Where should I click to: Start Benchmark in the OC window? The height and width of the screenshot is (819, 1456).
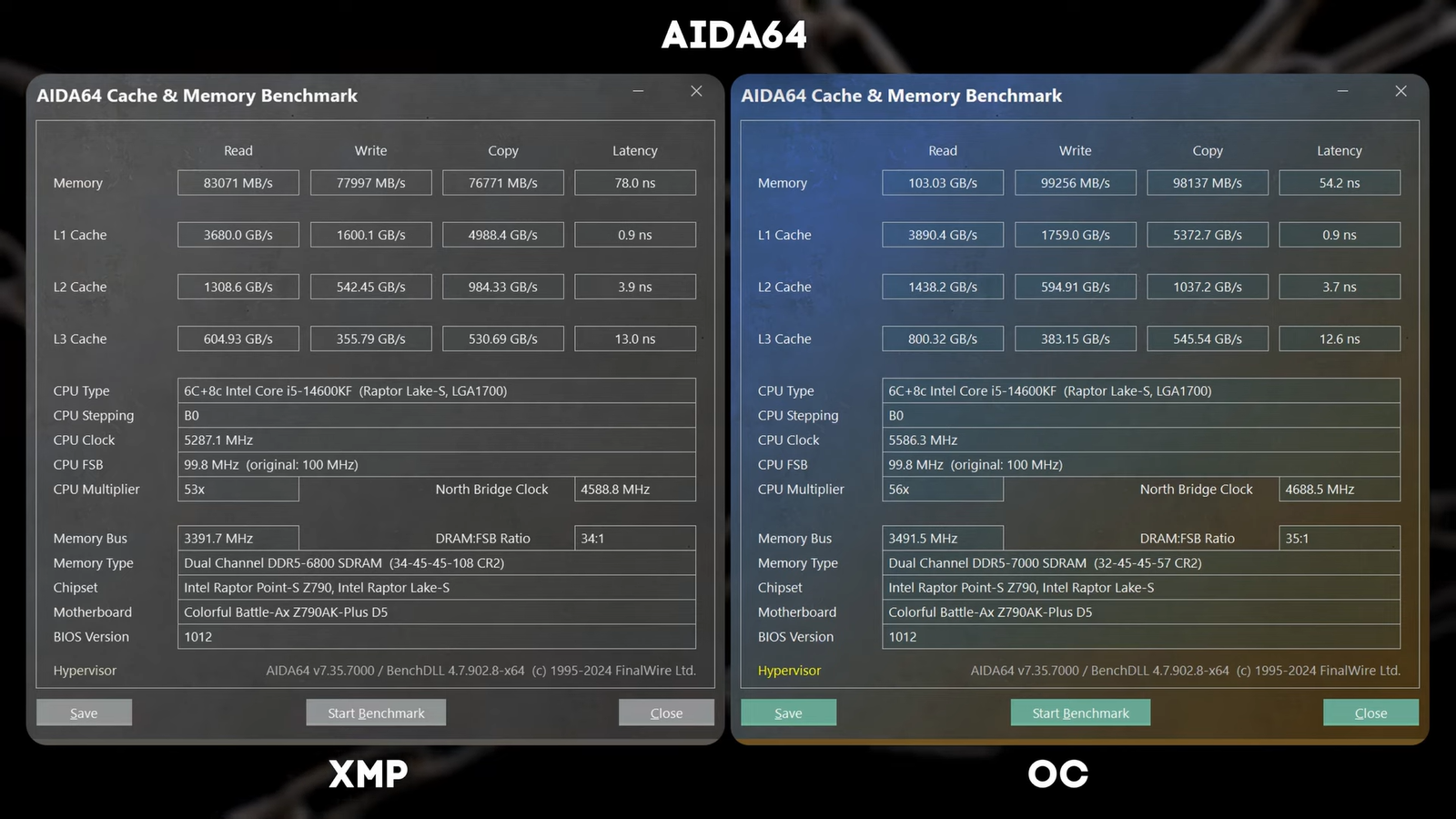tap(1080, 713)
